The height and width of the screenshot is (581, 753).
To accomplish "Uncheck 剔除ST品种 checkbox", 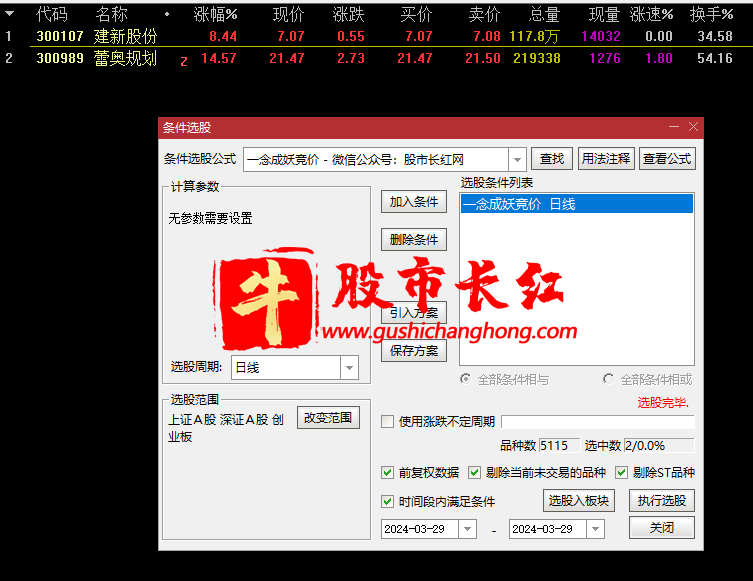I will [x=621, y=472].
